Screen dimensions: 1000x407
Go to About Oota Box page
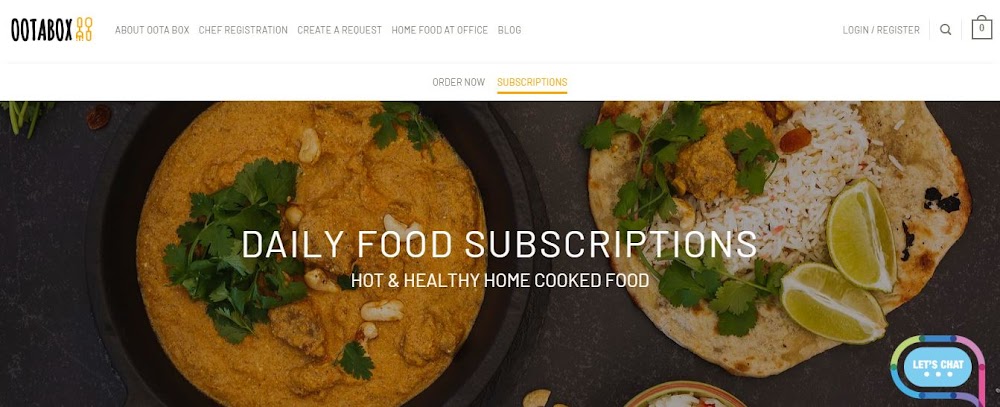[152, 30]
